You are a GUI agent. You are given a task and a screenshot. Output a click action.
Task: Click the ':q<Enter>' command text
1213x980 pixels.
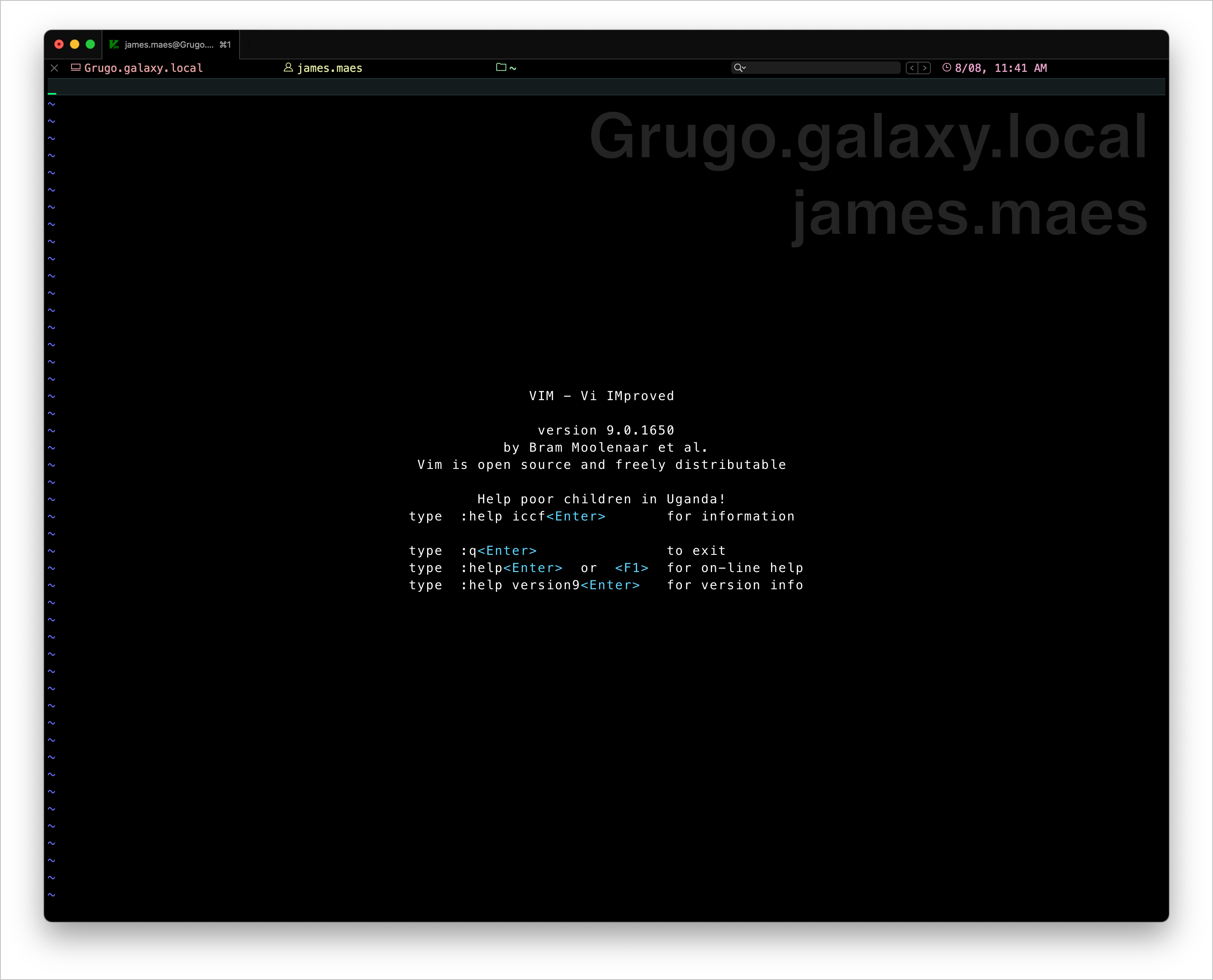[499, 551]
